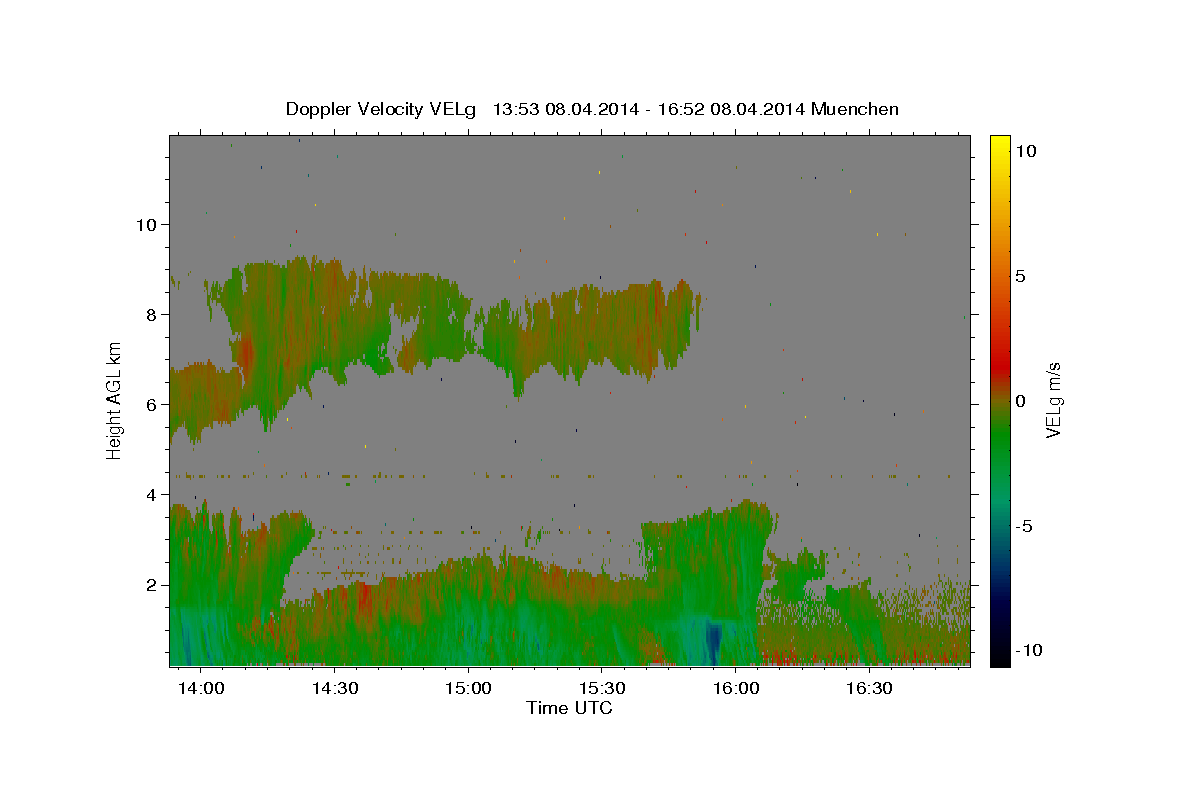Click the low cloud layer near 14:40 at 1.5 km
Screen dimensions: 1200x800
[379, 608]
